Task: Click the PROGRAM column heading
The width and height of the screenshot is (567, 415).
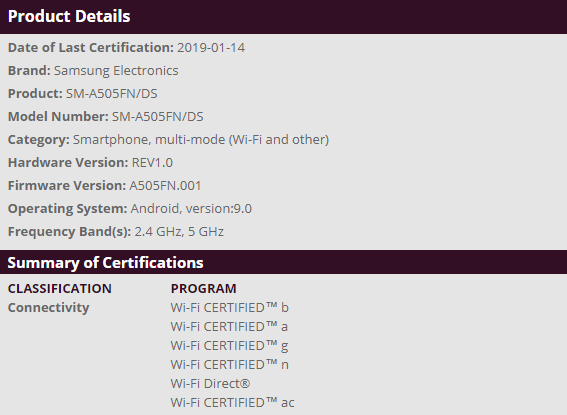Action: [x=204, y=288]
